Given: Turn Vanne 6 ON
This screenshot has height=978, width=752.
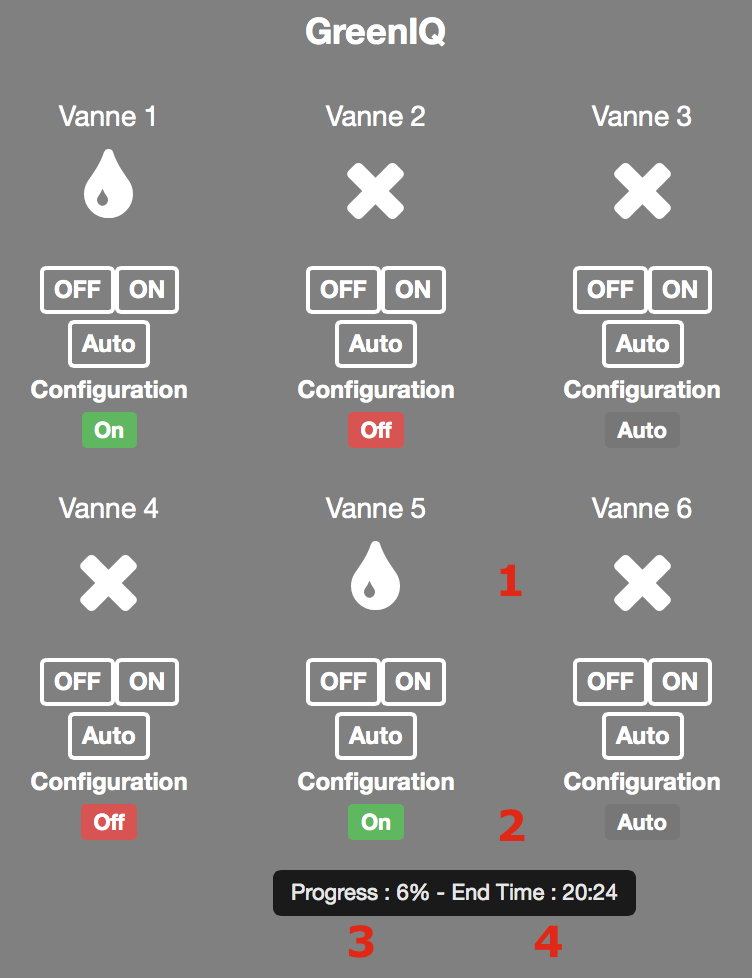Looking at the screenshot, I should coord(680,681).
